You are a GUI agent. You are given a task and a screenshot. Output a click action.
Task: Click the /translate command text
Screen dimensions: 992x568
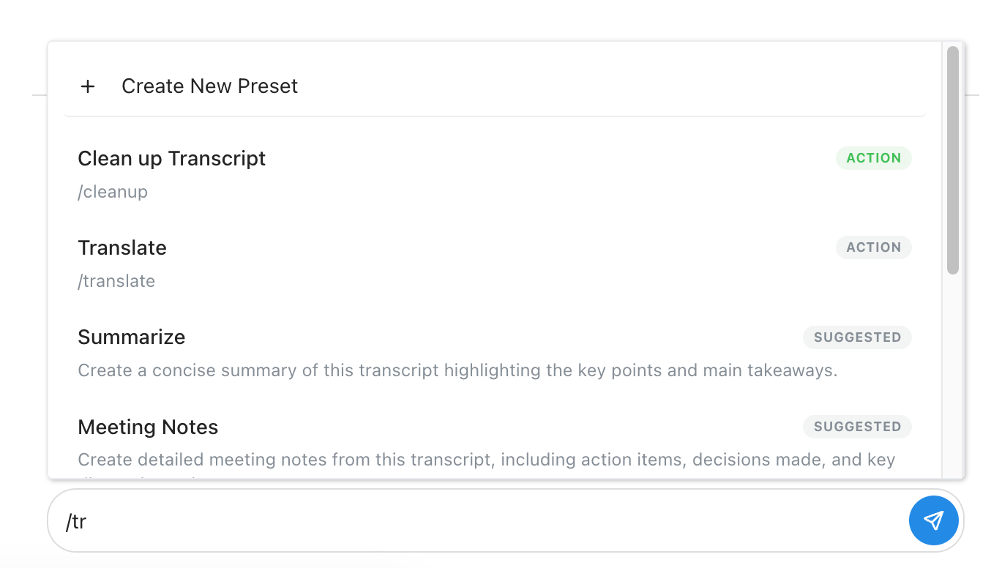(117, 281)
